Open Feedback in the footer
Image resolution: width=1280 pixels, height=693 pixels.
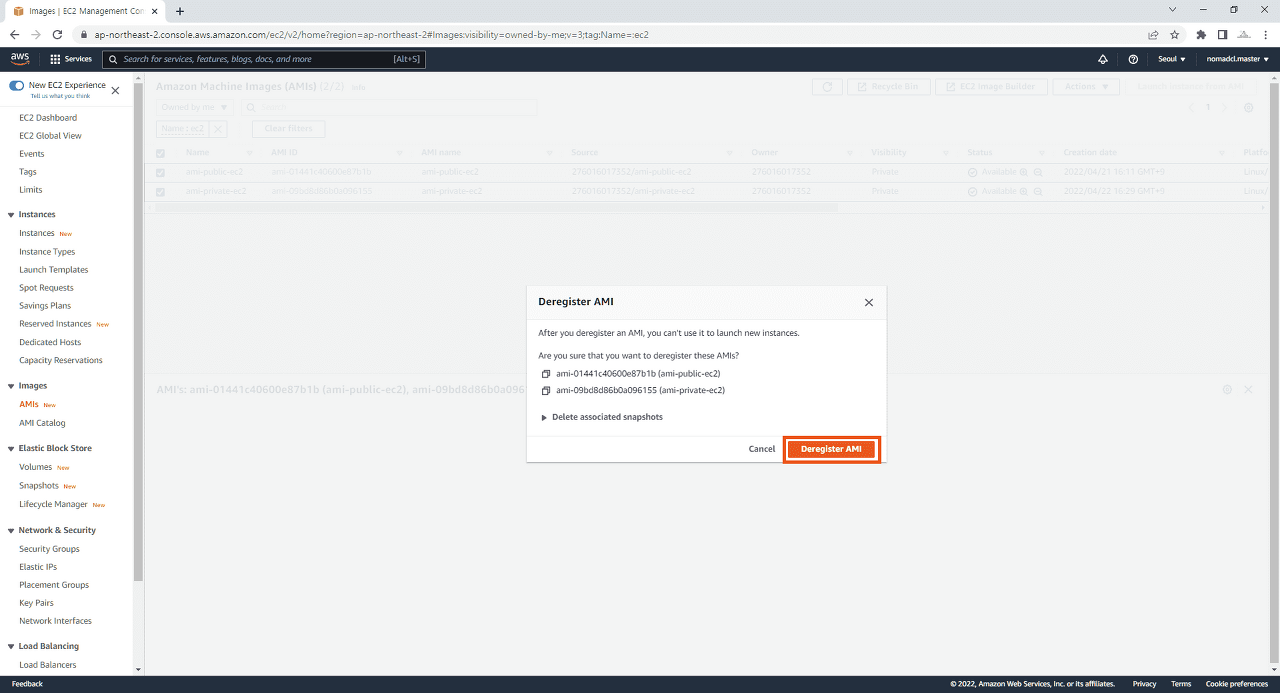tap(27, 684)
